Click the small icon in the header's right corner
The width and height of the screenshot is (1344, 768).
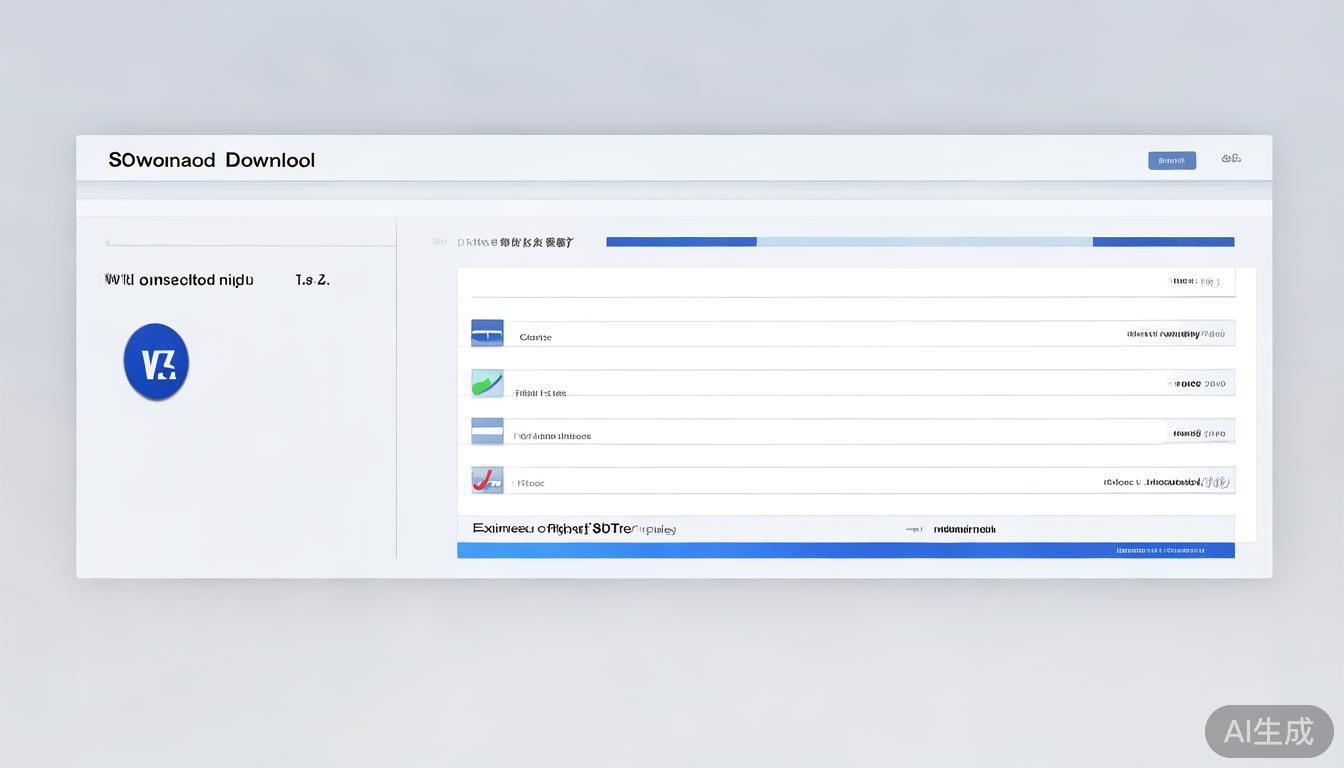click(x=1231, y=158)
